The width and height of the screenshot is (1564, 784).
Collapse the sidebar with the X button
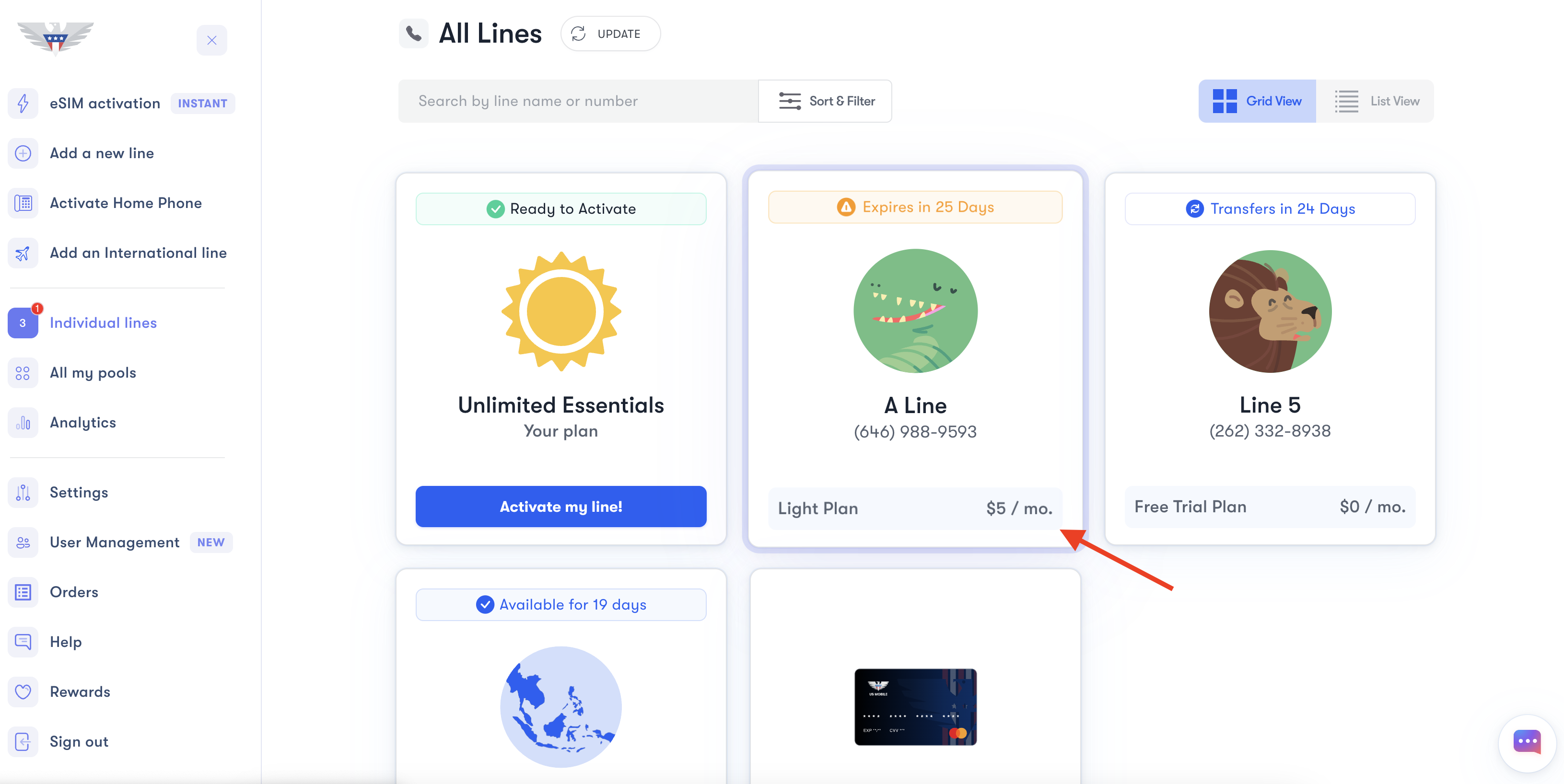[211, 40]
